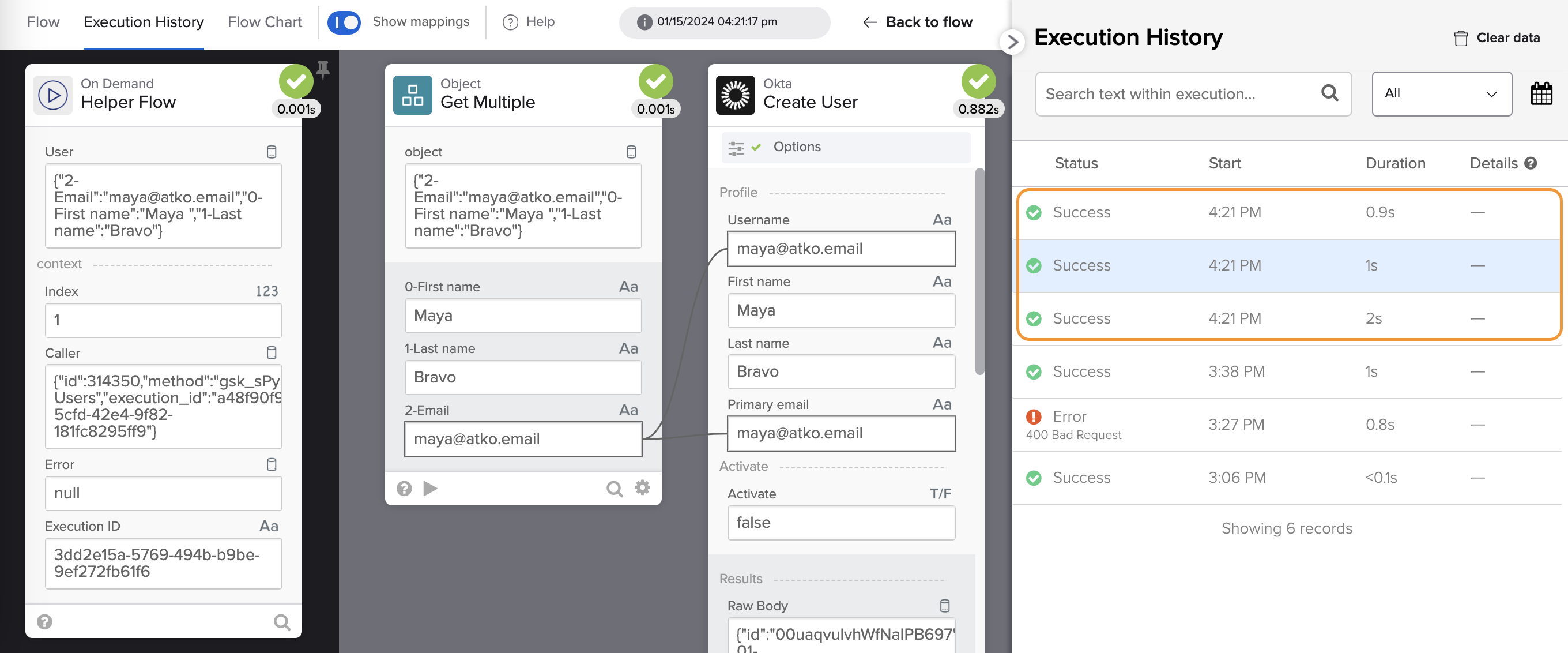The image size is (1568, 653).
Task: Switch to the Flow Chart tab
Action: tap(265, 22)
